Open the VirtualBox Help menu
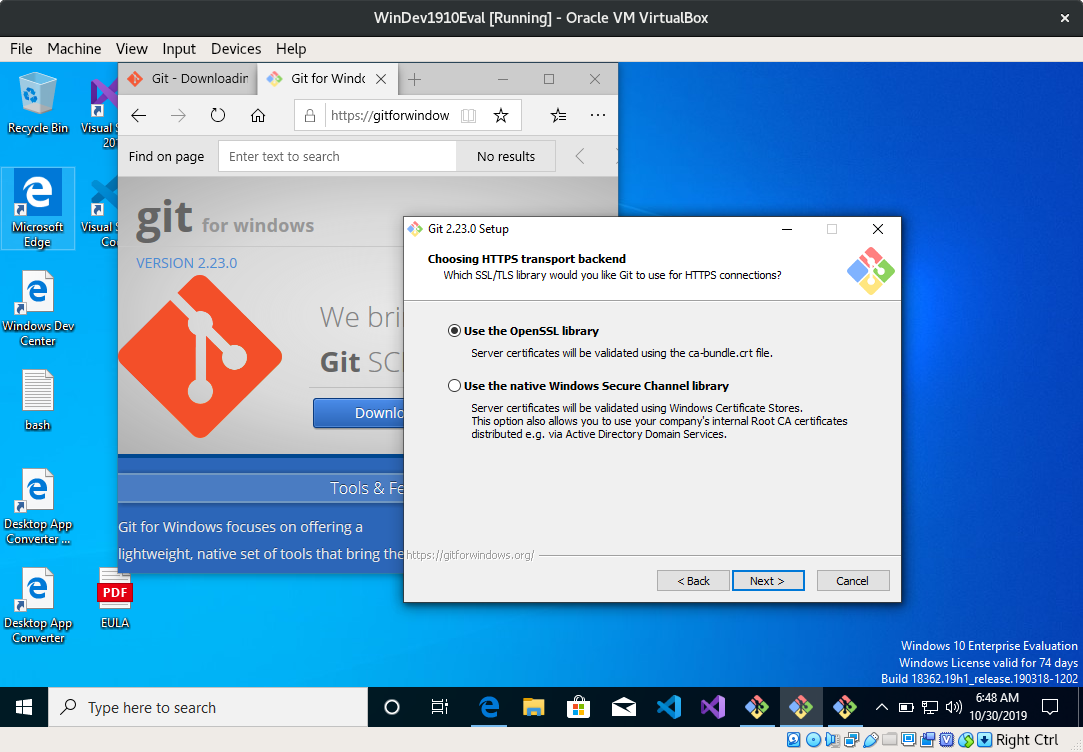Screen dimensions: 1083x752 point(291,48)
